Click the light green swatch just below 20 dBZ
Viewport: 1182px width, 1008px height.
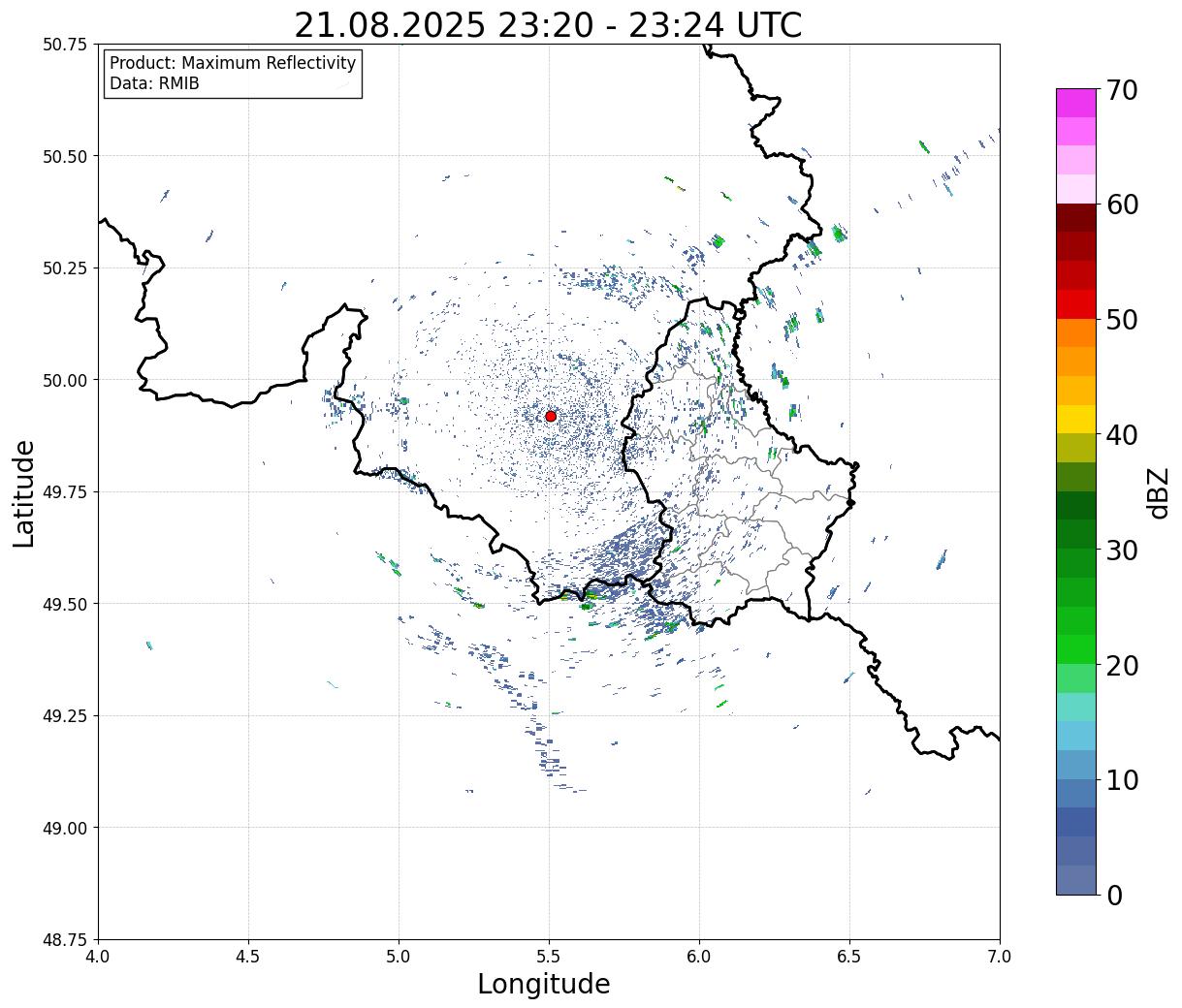click(x=1076, y=677)
